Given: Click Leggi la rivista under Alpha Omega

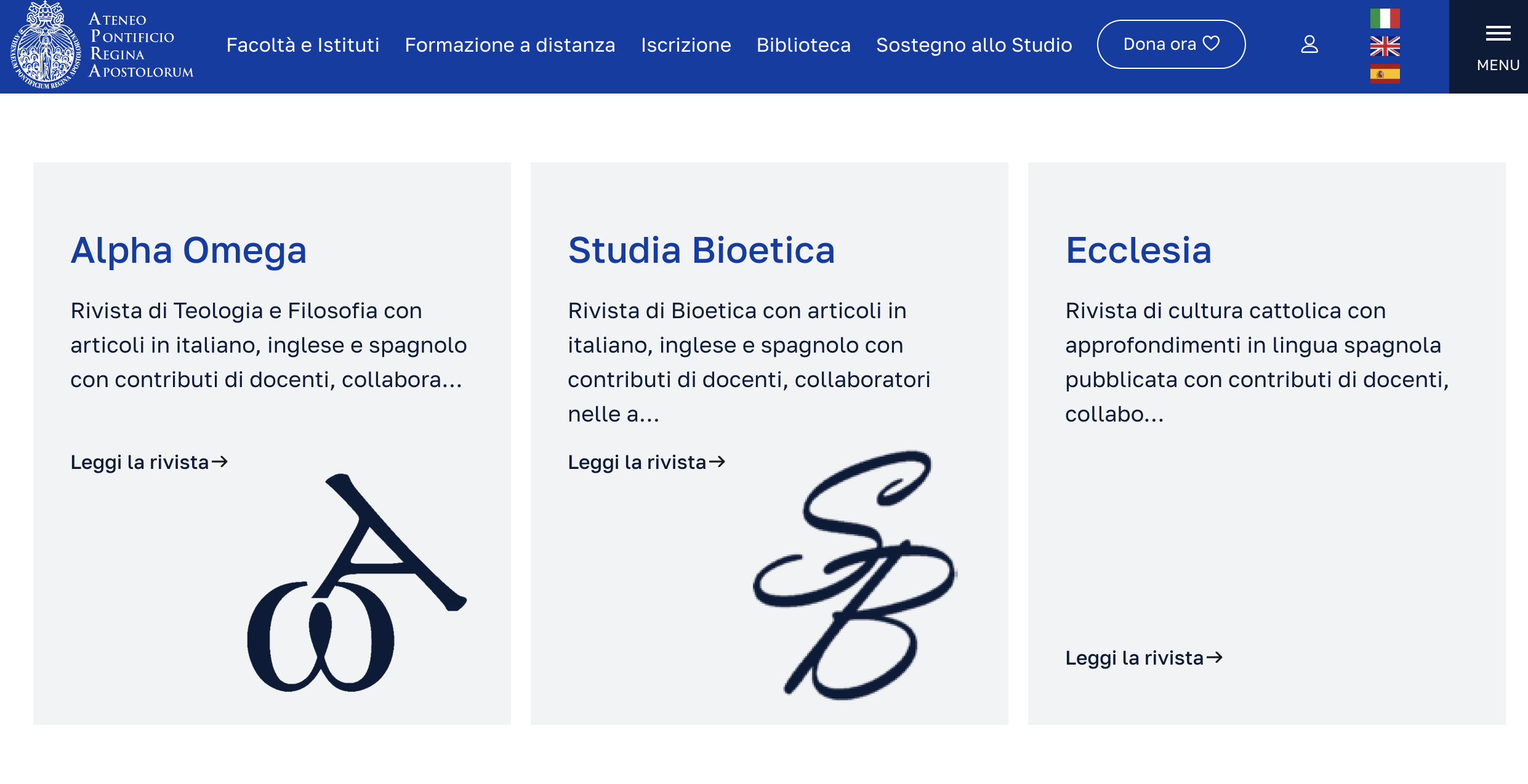Looking at the screenshot, I should pos(149,462).
